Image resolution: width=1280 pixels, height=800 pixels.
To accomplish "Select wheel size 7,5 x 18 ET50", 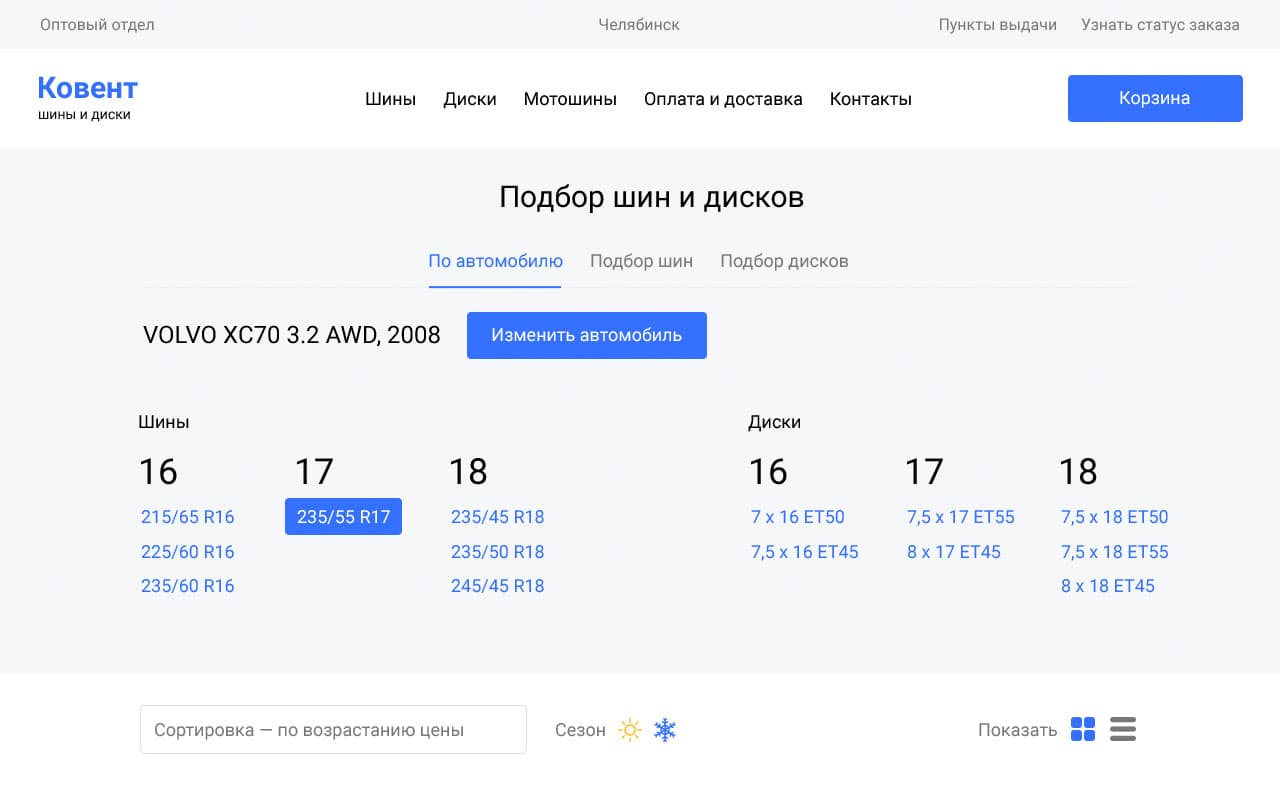I will point(1115,517).
